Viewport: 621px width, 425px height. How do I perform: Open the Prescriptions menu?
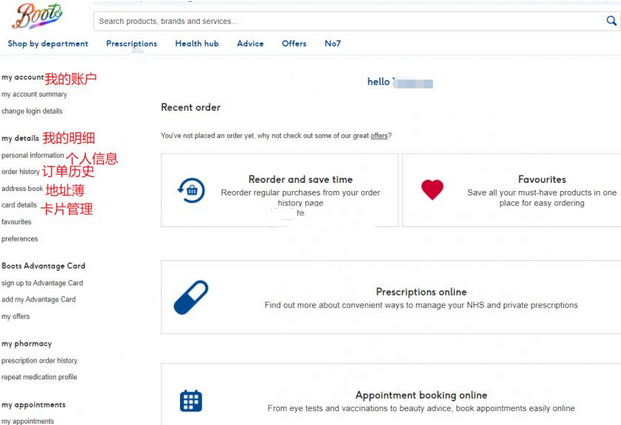click(x=131, y=44)
